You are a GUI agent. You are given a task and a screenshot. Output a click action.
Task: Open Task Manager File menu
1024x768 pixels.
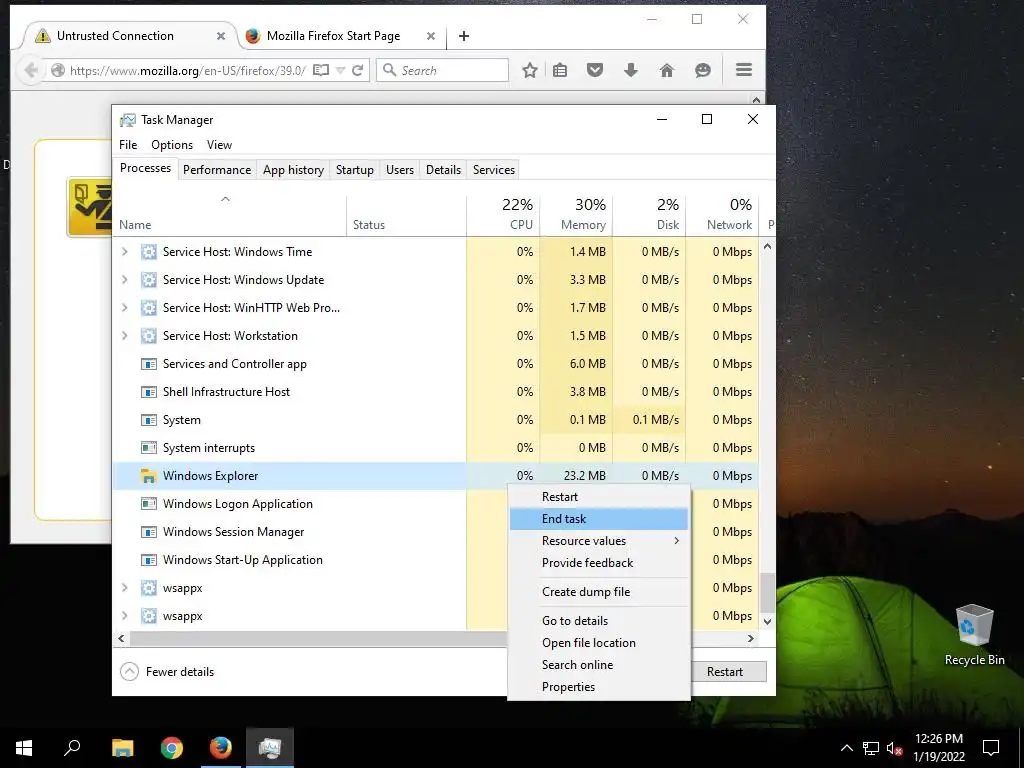pyautogui.click(x=128, y=144)
